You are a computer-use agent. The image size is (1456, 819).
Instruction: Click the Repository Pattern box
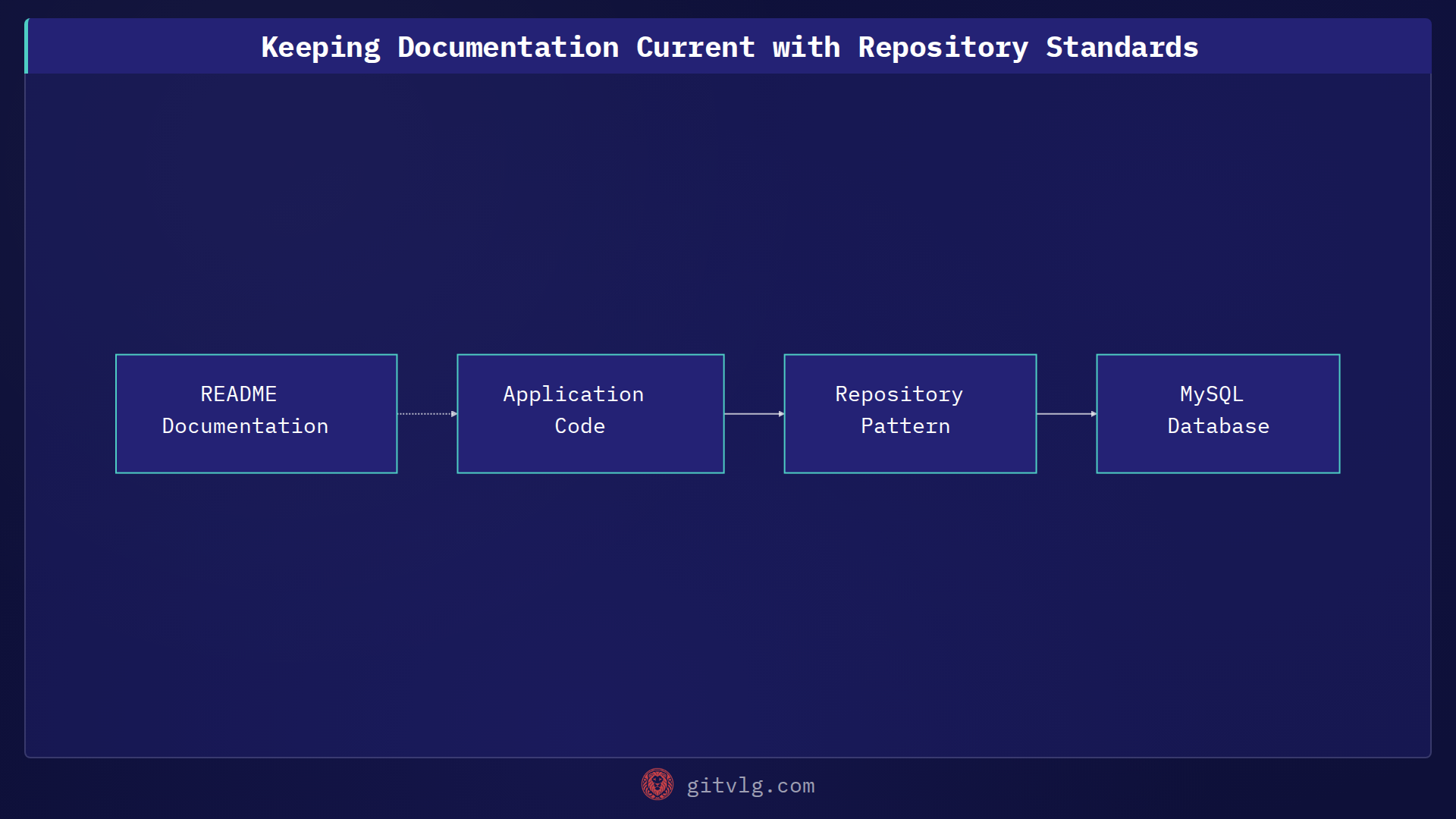910,413
